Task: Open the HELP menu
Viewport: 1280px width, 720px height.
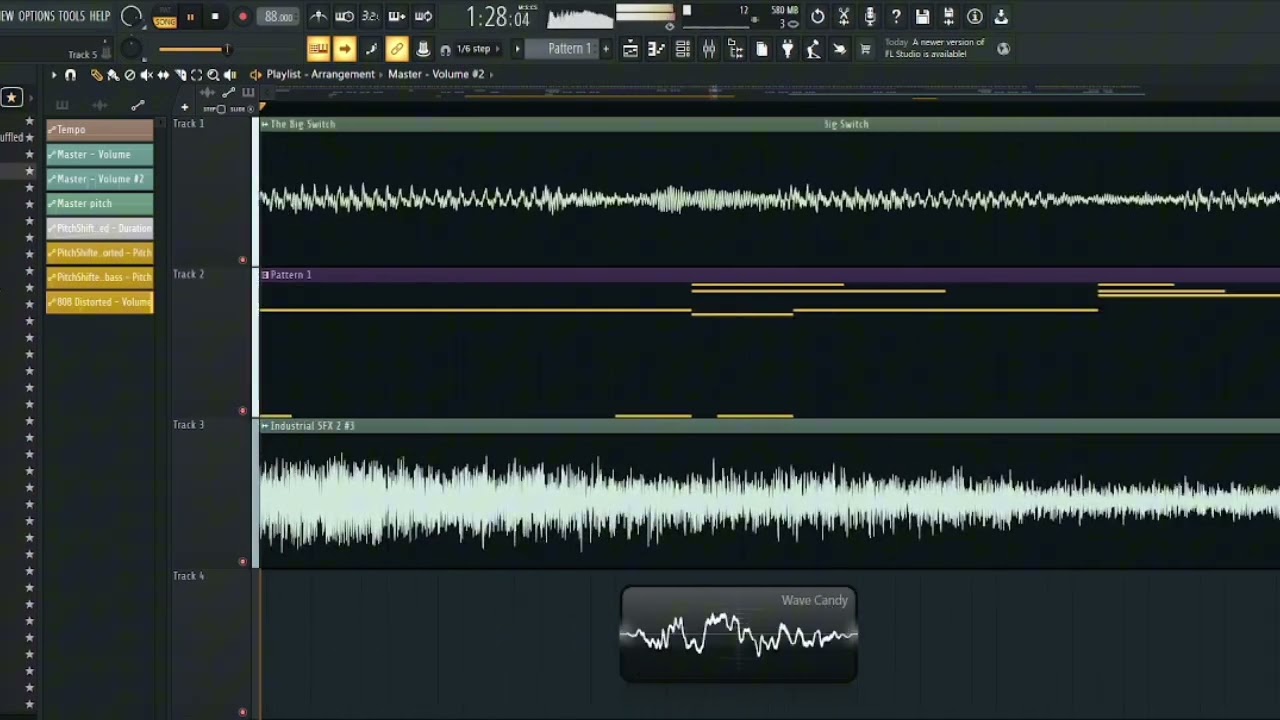Action: pos(100,17)
